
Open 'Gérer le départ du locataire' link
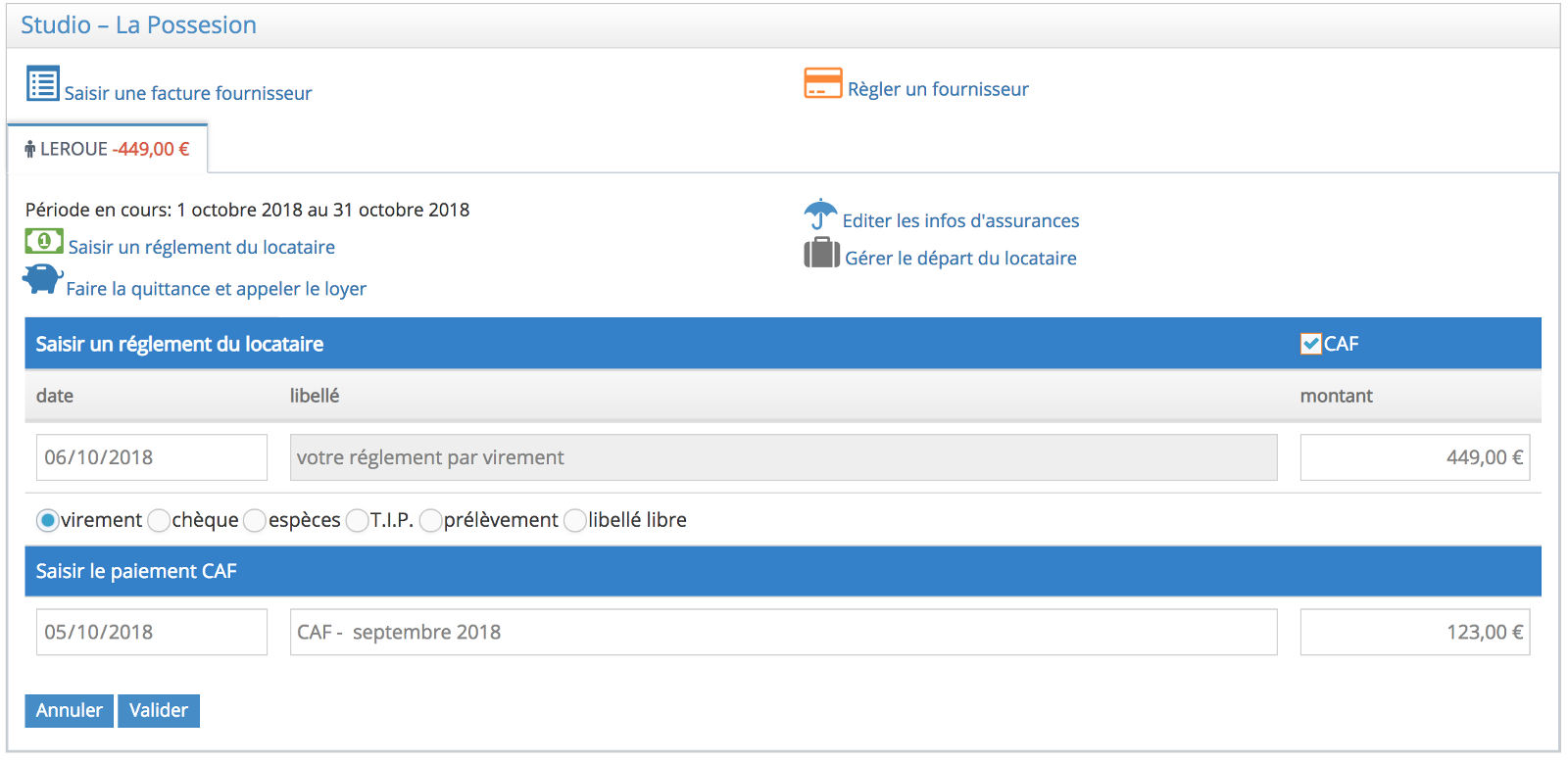[960, 258]
